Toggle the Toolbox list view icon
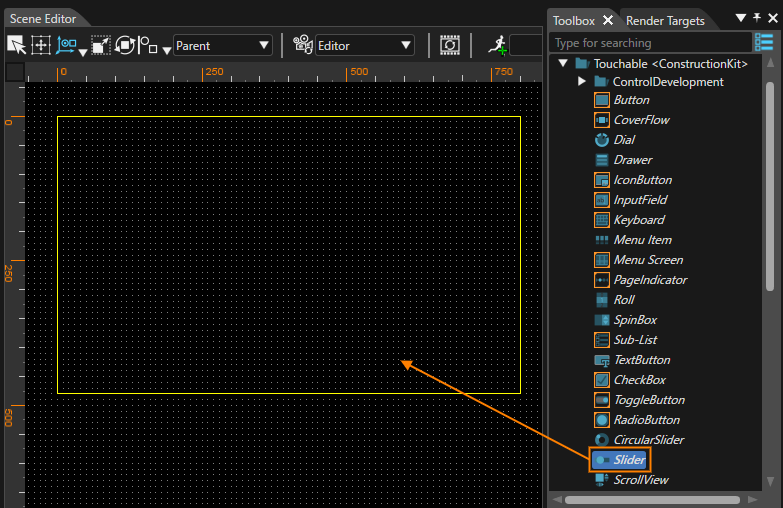 764,42
